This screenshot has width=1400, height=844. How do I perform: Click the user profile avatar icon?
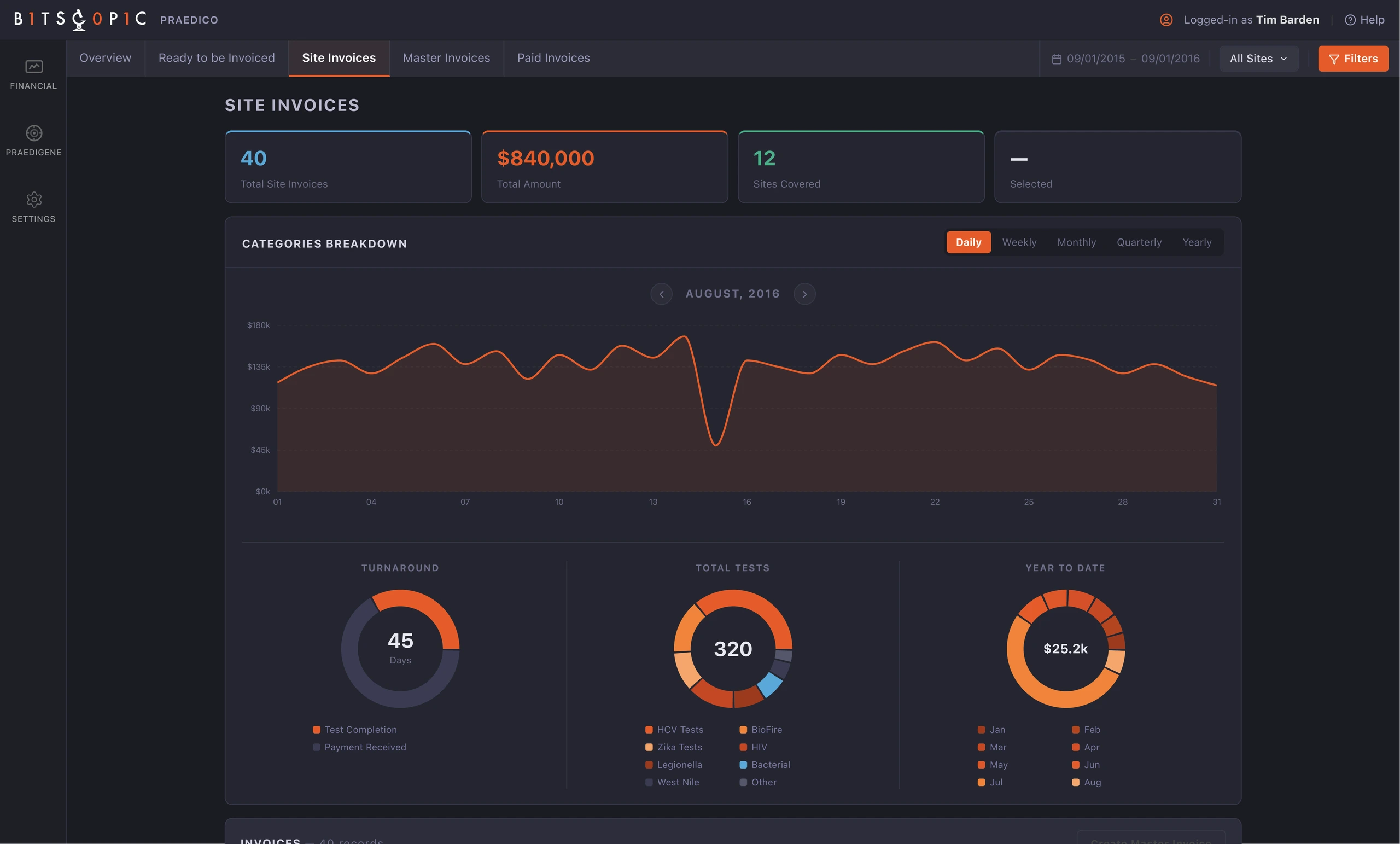[x=1166, y=20]
